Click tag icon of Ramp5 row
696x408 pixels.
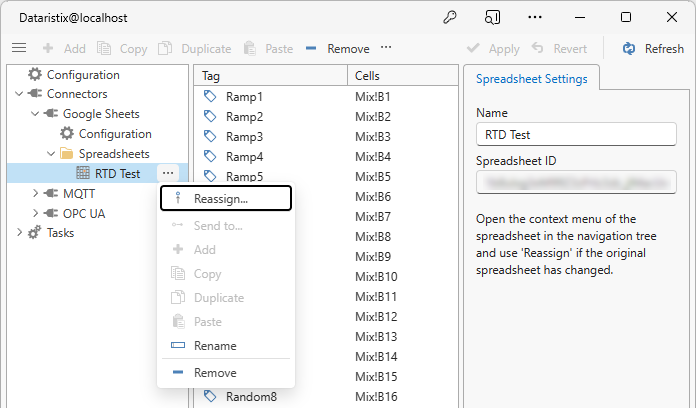pyautogui.click(x=210, y=176)
